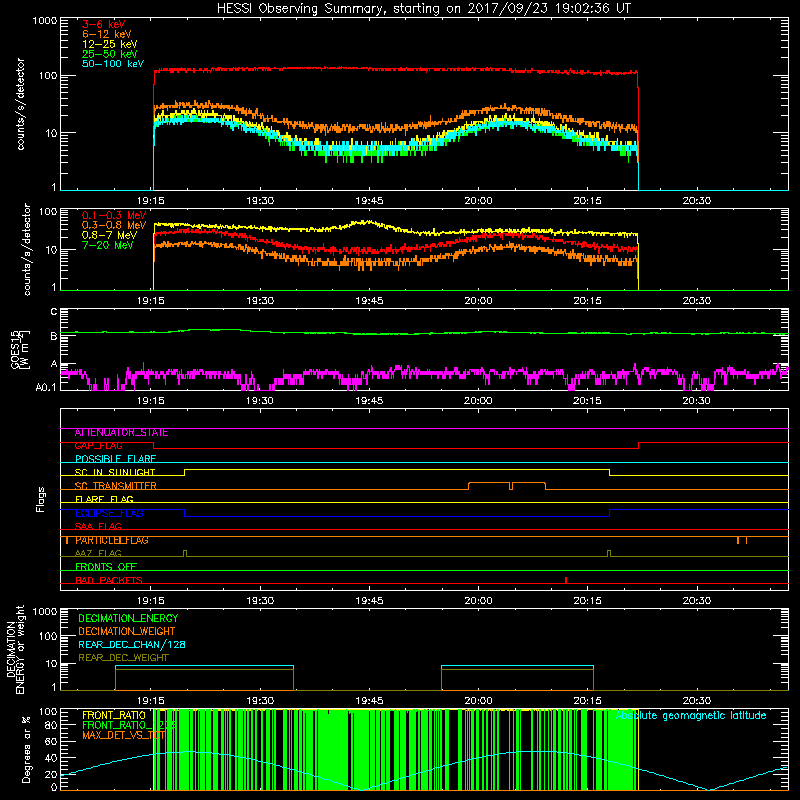Click the HESSI Observing Summary title text

click(x=423, y=9)
